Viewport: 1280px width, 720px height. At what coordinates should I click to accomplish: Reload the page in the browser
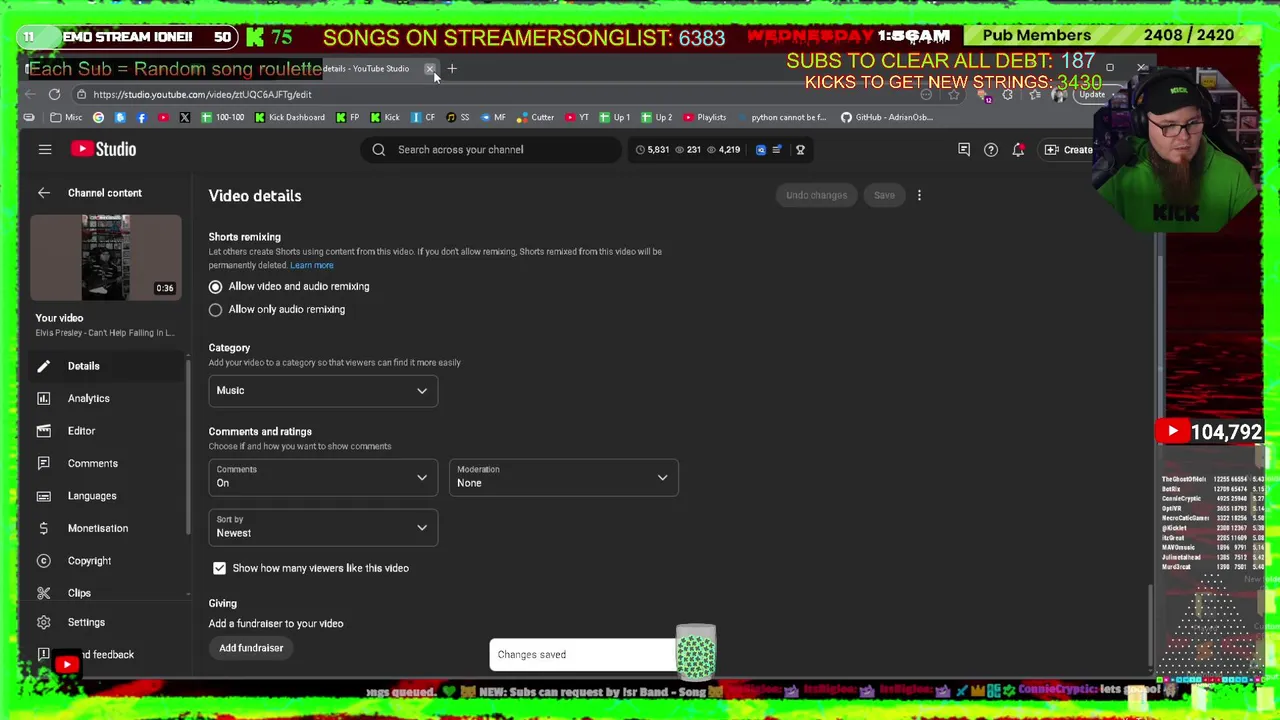point(54,94)
